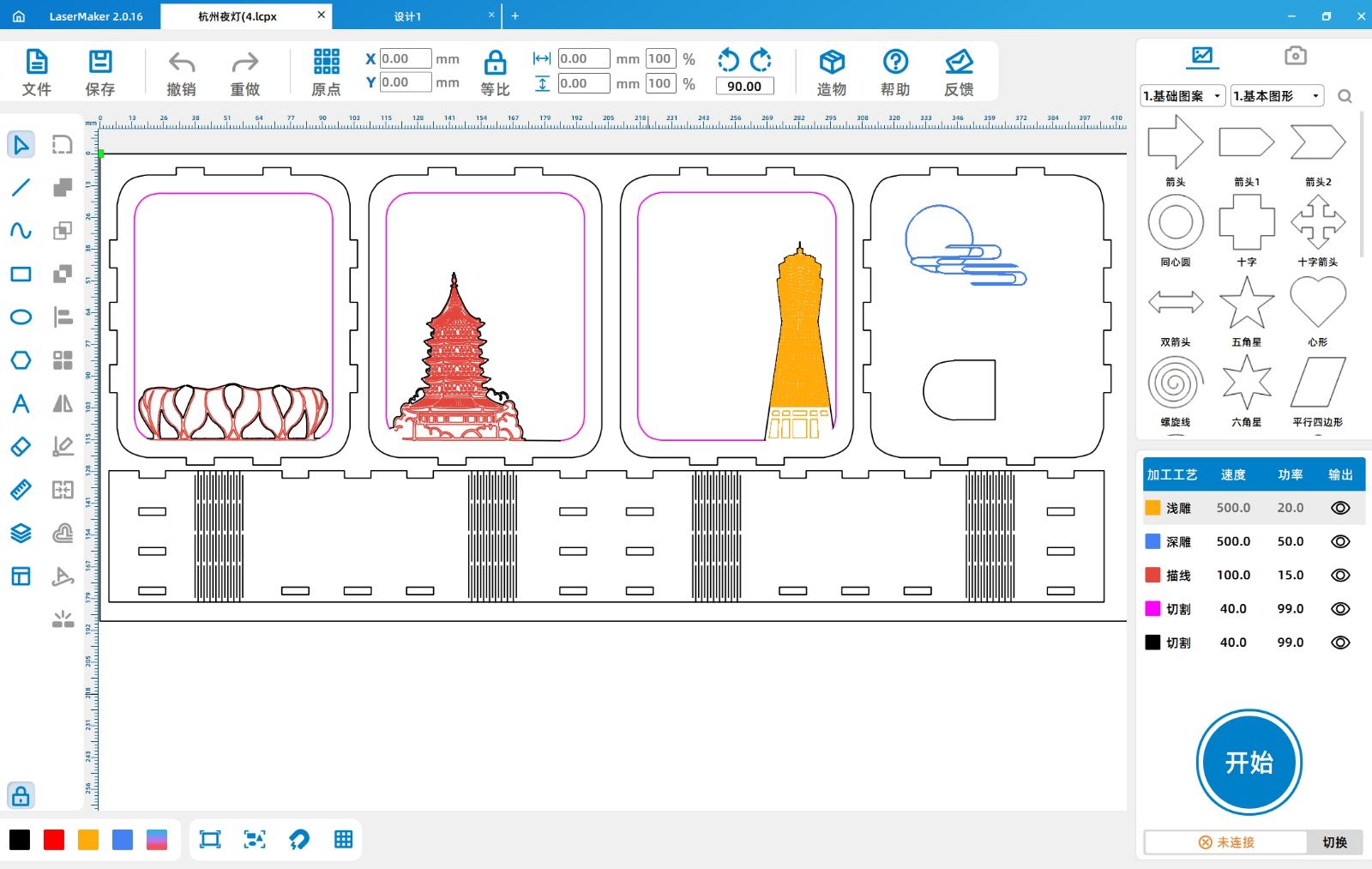1372x869 pixels.
Task: Toggle visibility of 浅雕 orange layer
Action: (1339, 508)
